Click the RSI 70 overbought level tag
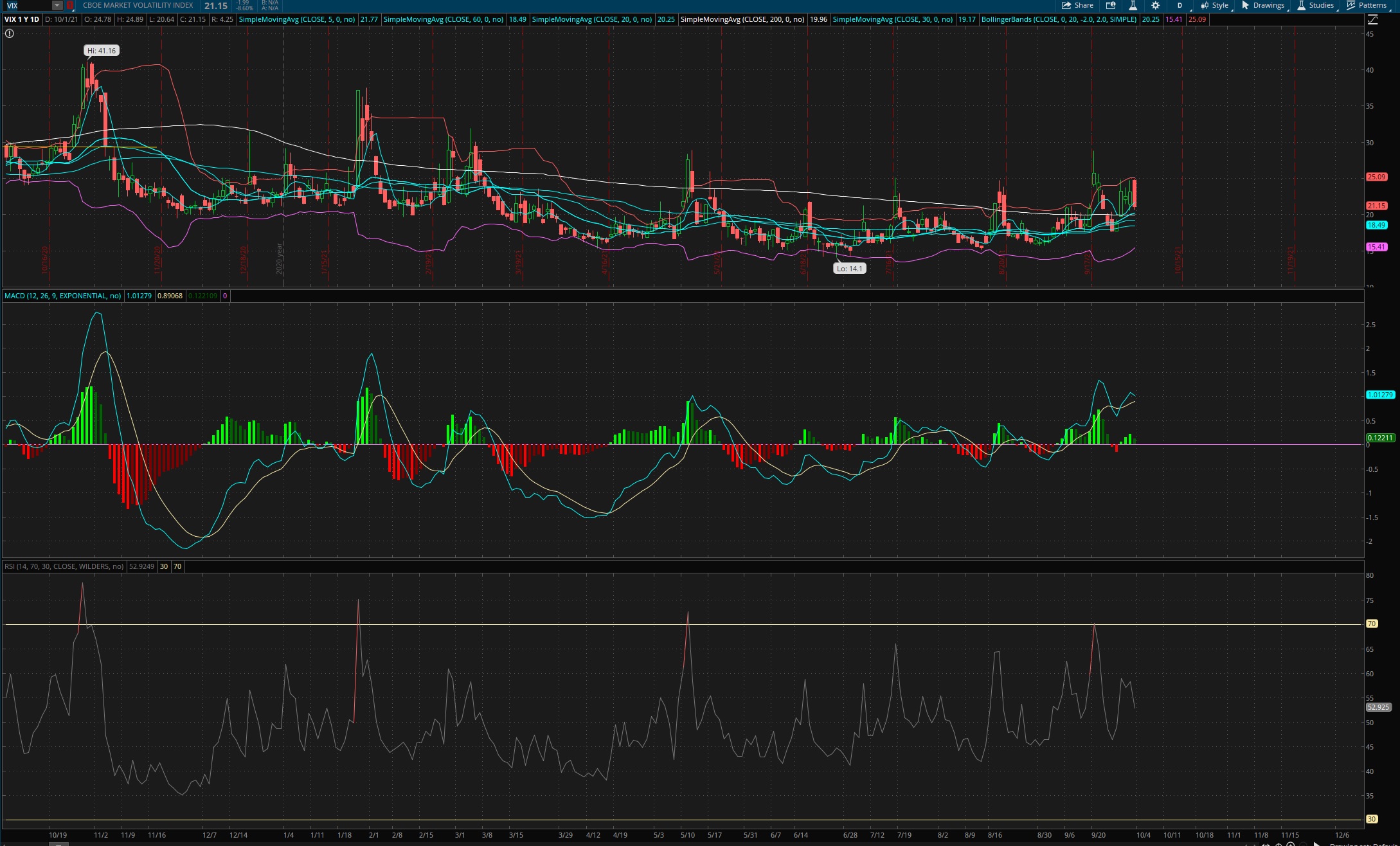The width and height of the screenshot is (1400, 846). tap(1372, 624)
